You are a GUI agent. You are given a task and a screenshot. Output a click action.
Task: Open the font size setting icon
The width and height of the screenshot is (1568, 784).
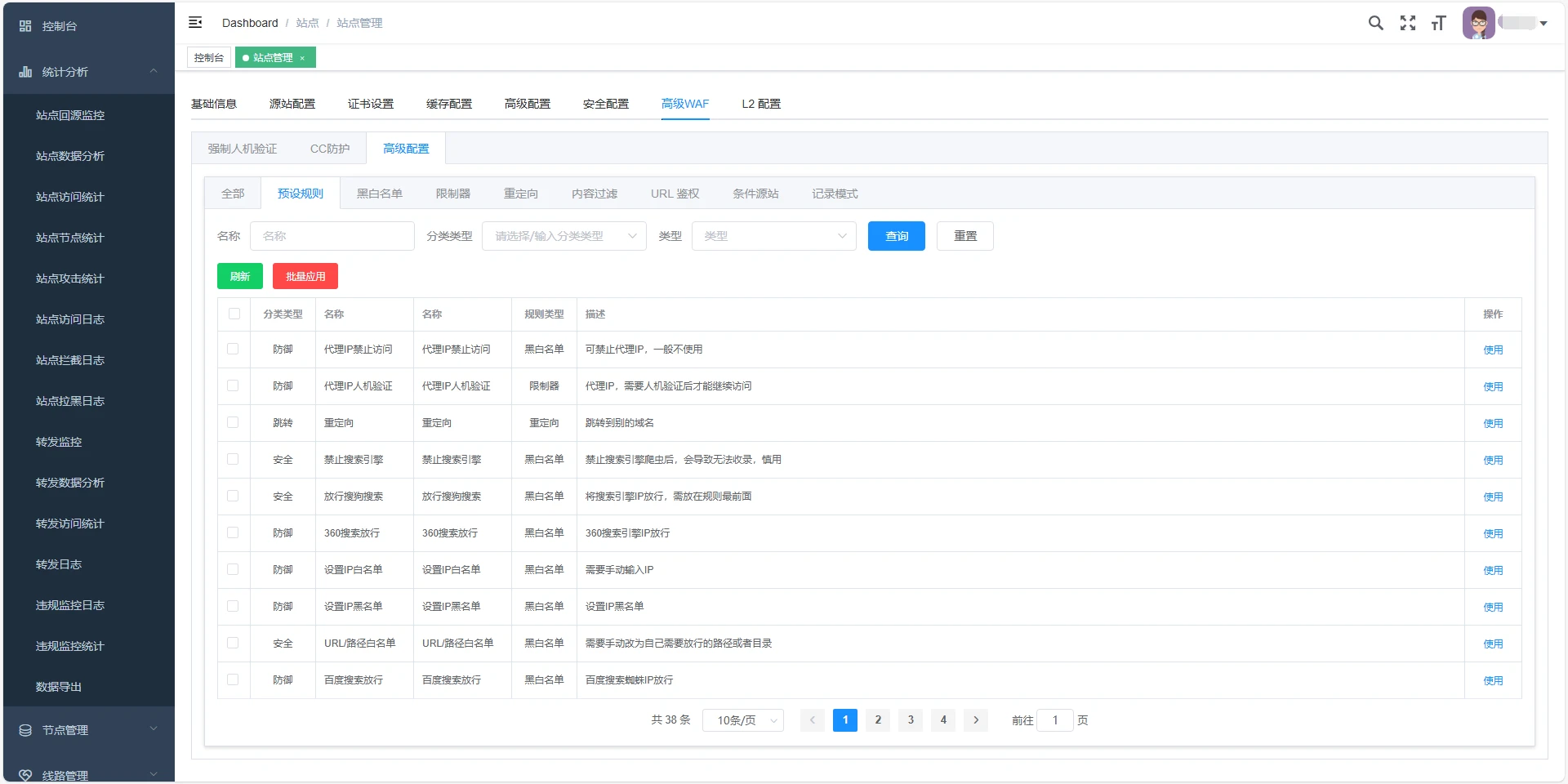point(1438,23)
